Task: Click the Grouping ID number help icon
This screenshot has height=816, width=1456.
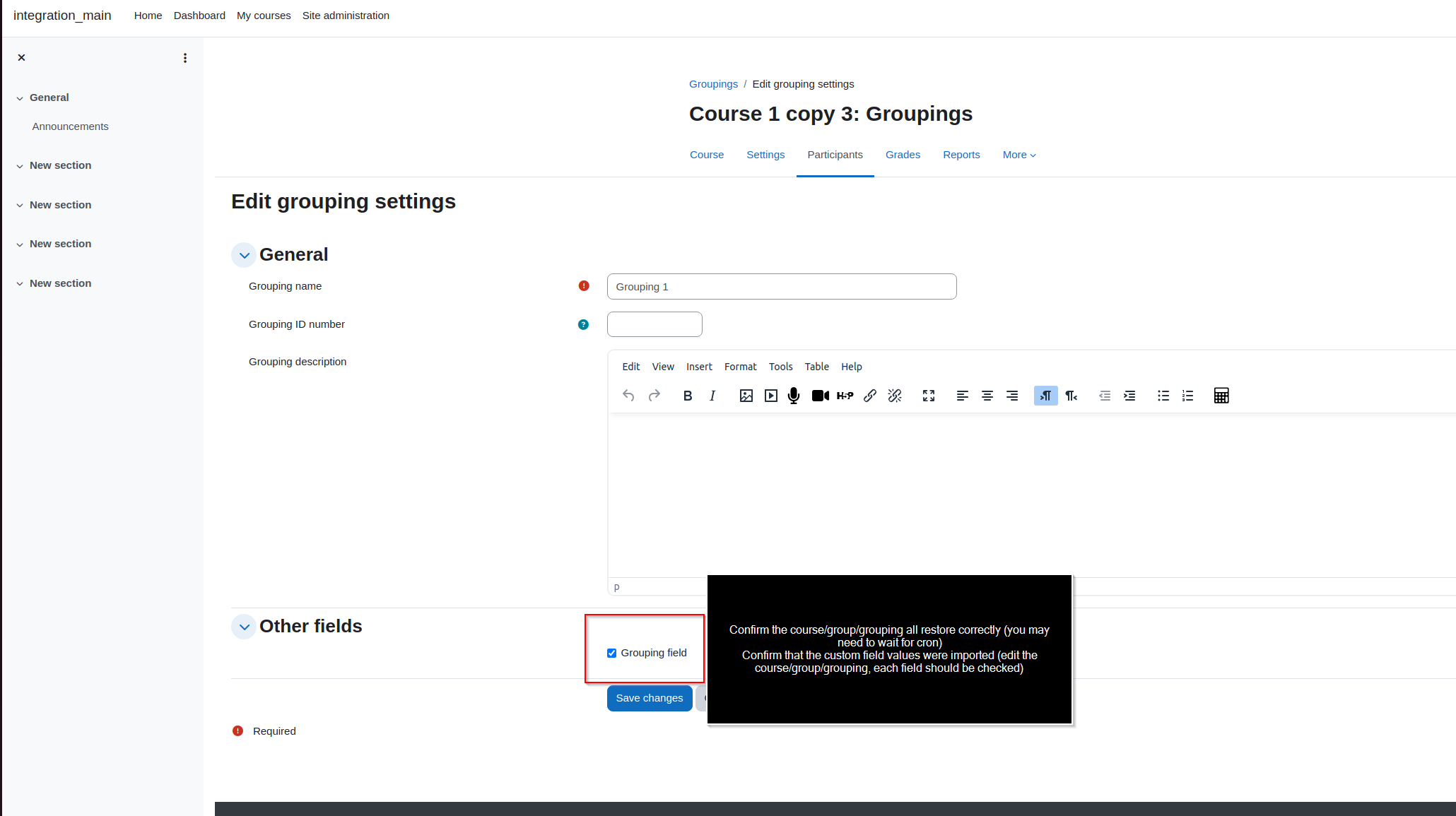Action: (x=583, y=324)
